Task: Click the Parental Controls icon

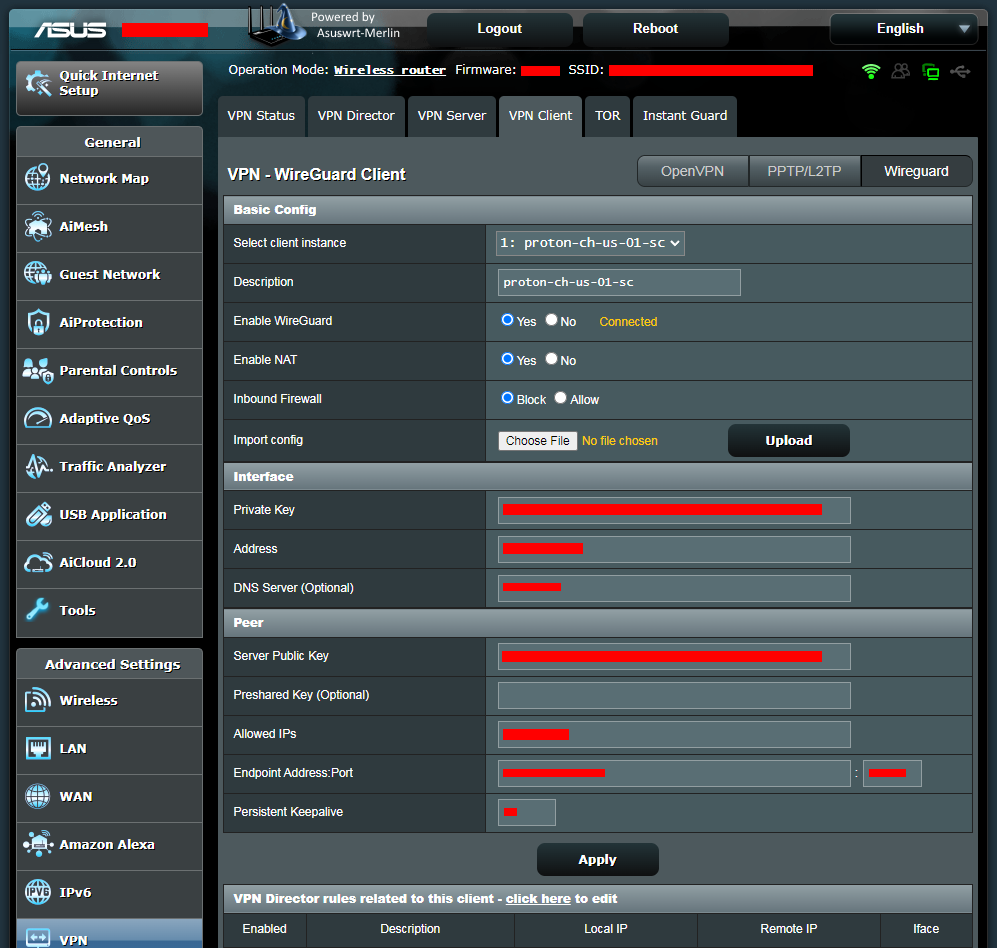Action: pyautogui.click(x=38, y=370)
